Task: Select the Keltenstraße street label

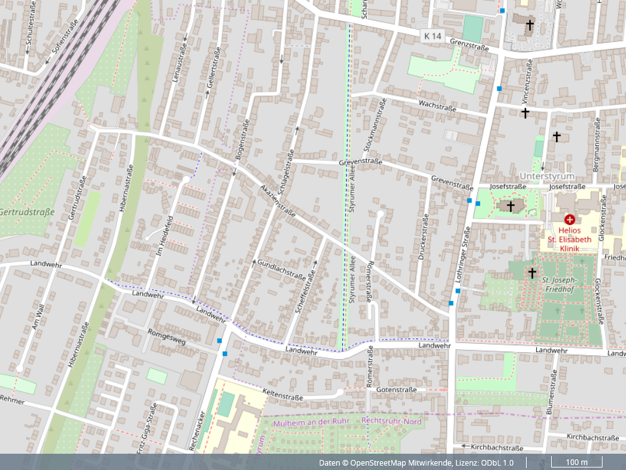Action: click(281, 393)
